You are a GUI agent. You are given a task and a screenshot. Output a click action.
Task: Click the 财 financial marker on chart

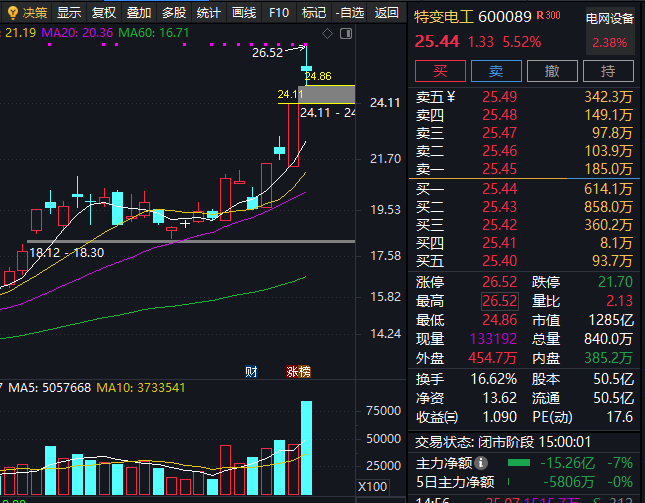(x=251, y=372)
